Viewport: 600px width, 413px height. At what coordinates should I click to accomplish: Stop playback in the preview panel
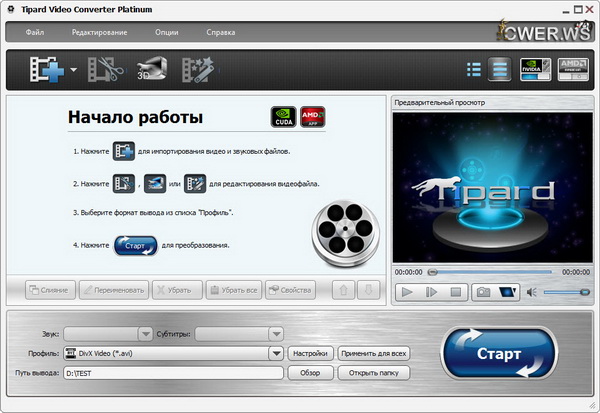[x=456, y=292]
